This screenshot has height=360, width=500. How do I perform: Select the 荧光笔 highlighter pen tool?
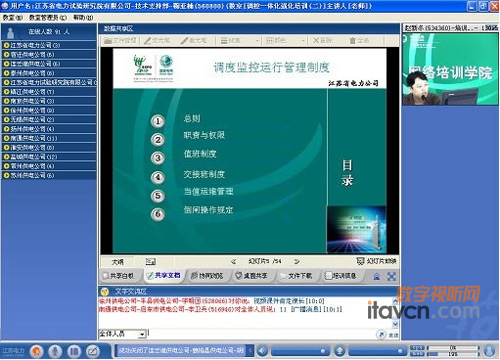pos(157,41)
